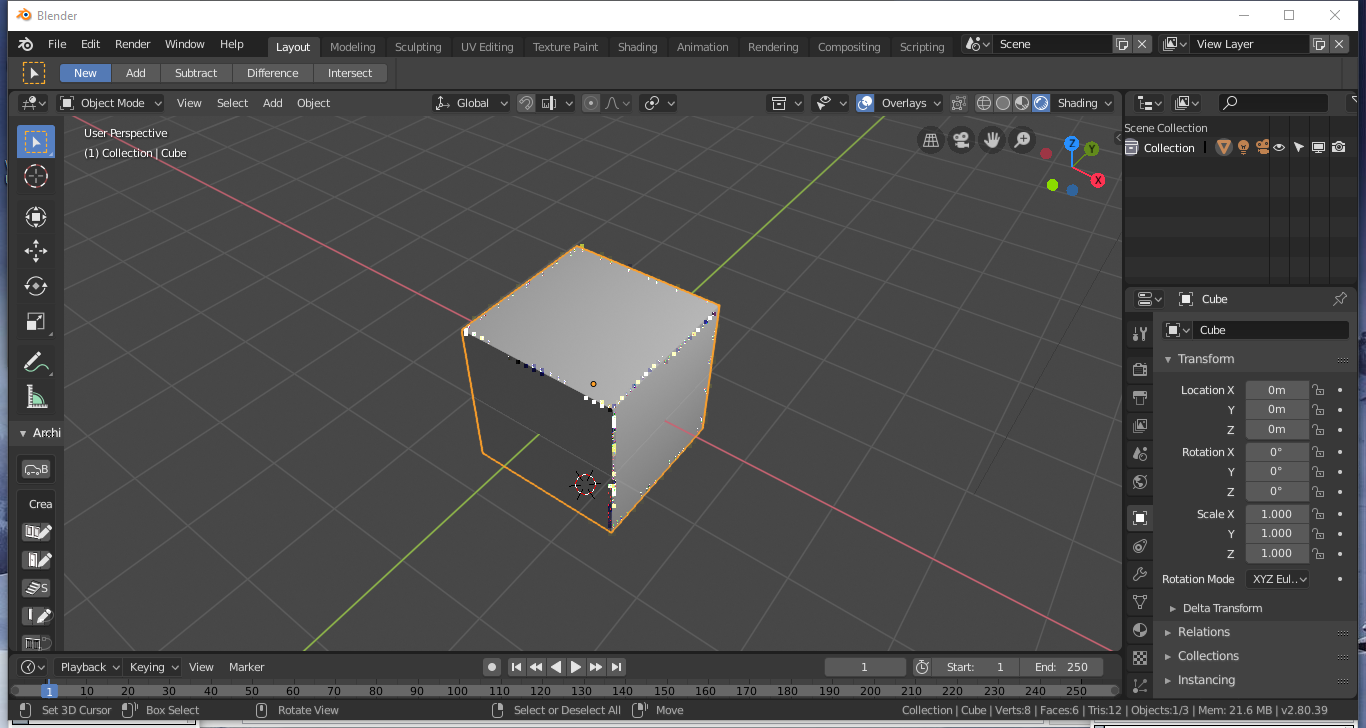Screen dimensions: 1366x728
Task: Click the Intersect selection mode button
Action: pos(350,73)
